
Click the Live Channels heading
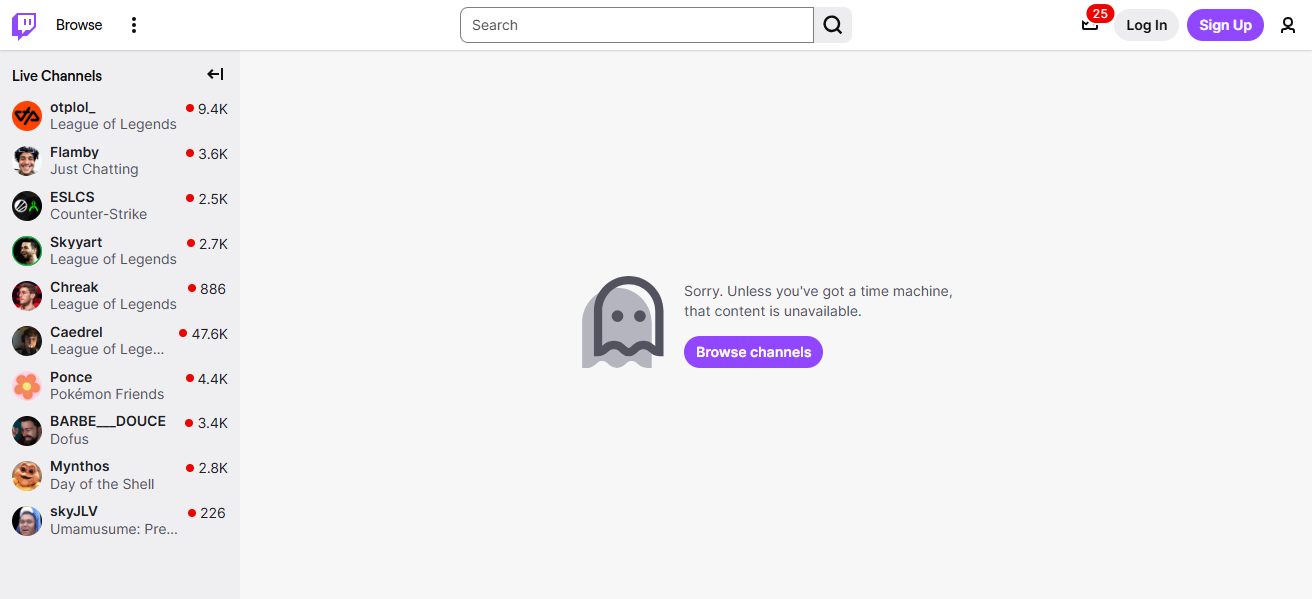pos(57,76)
